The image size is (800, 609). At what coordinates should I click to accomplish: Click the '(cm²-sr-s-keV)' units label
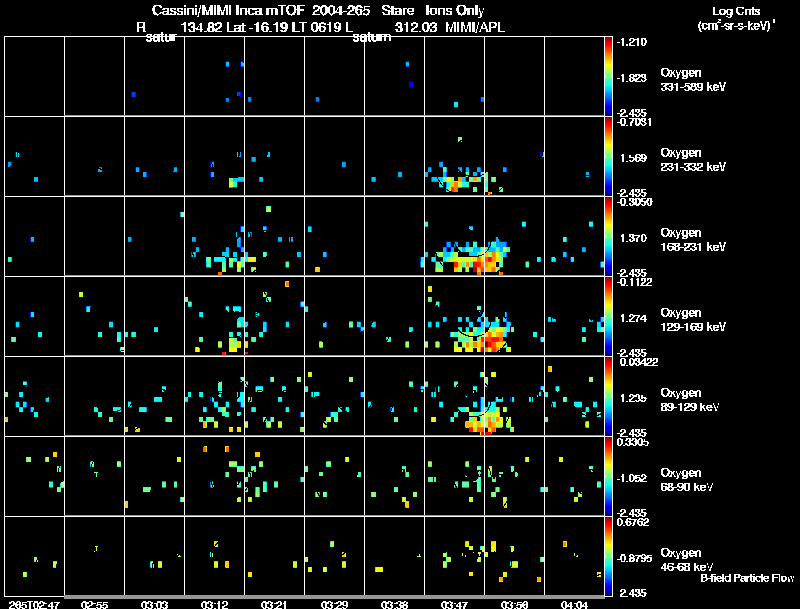735,25
